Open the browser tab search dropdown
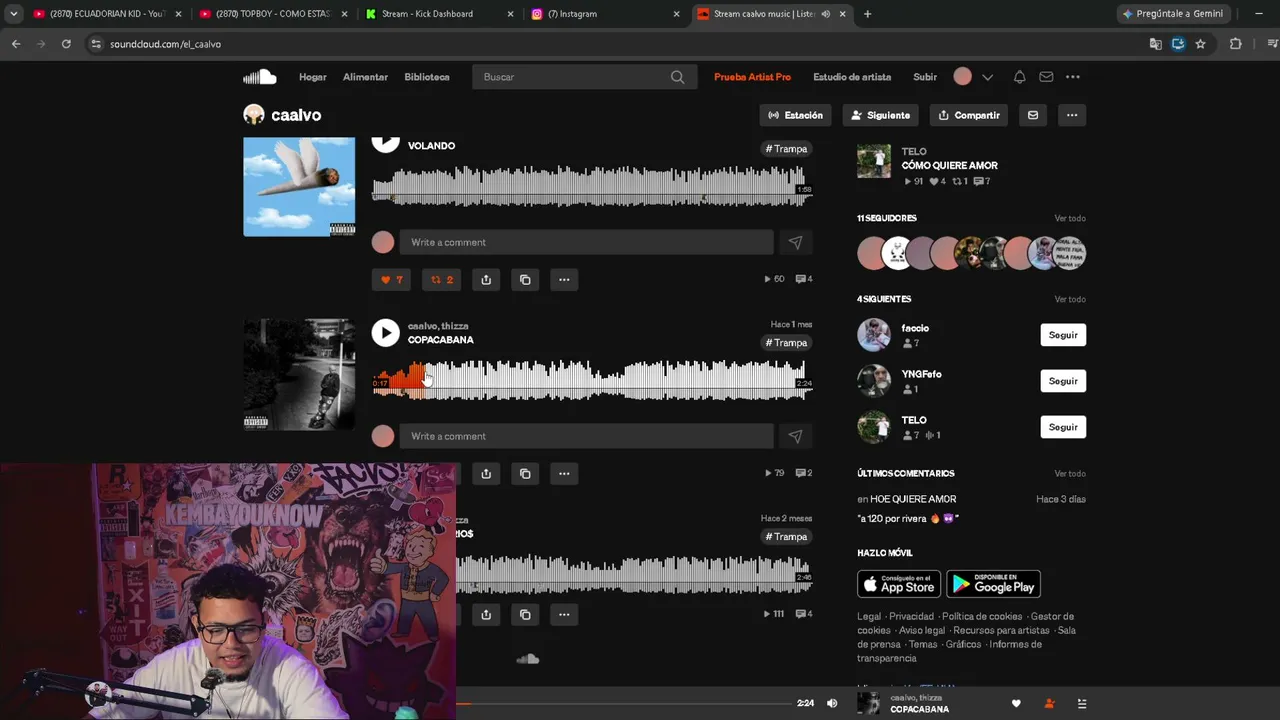The image size is (1280, 720). point(13,14)
